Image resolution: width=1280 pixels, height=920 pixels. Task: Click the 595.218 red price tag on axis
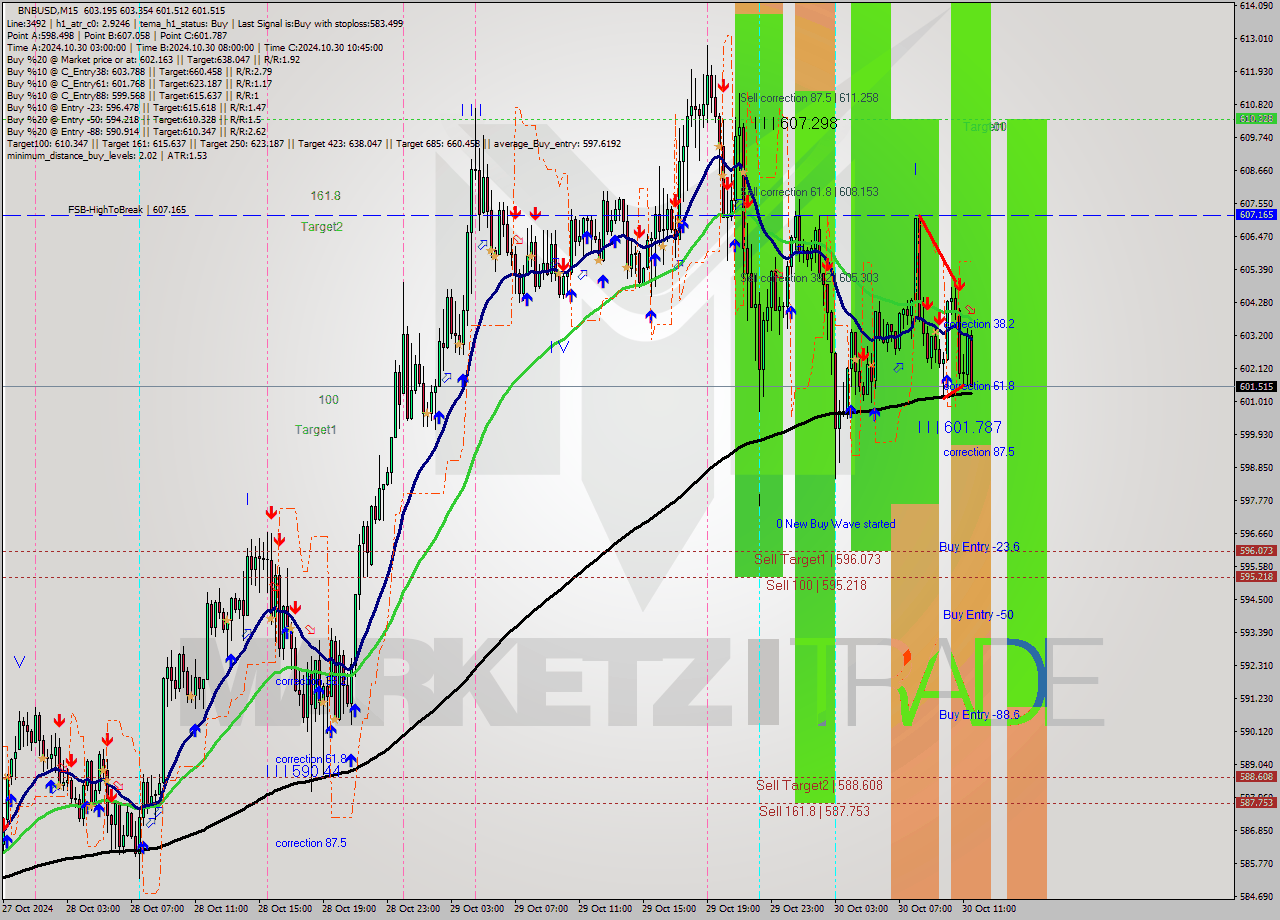click(1256, 576)
